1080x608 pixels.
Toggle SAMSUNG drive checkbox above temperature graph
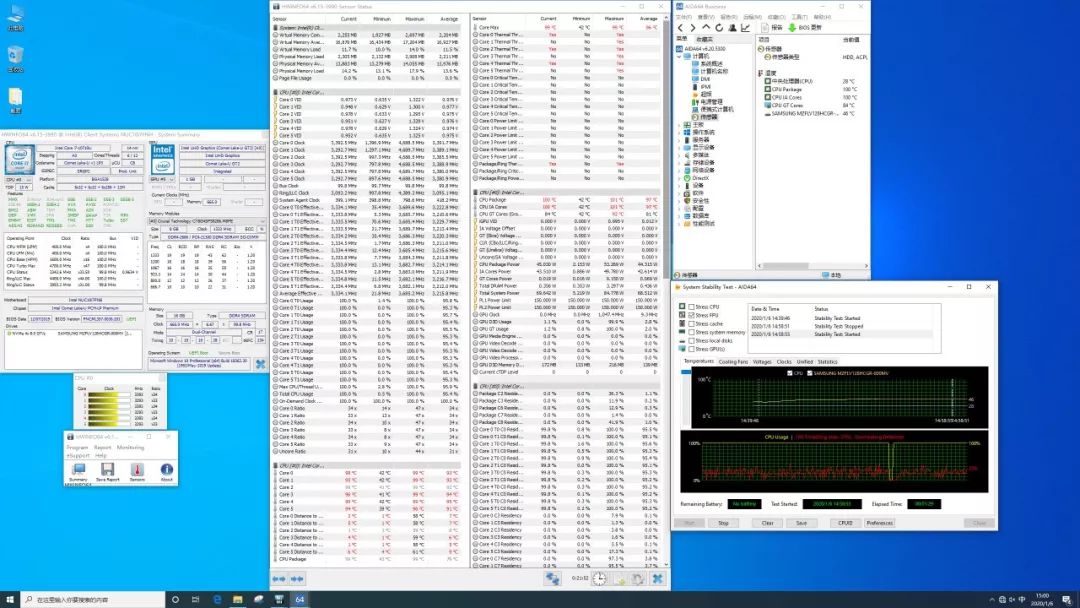[x=809, y=373]
